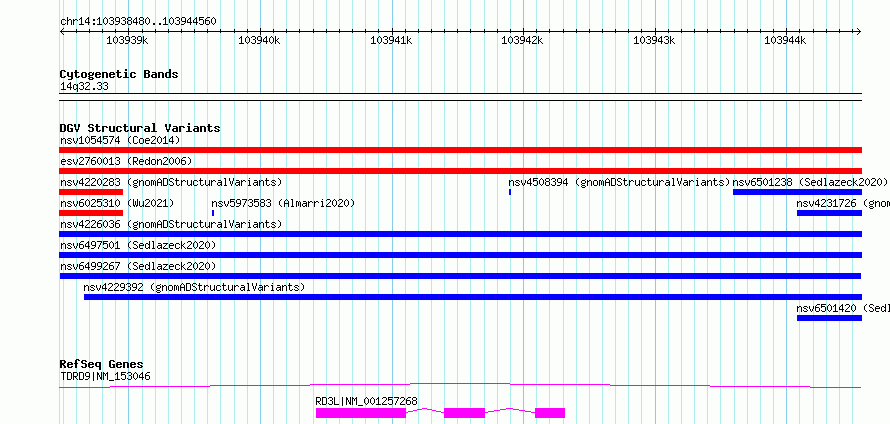Open variant nsv6501238 (Sedlazeck2020) label
The width and height of the screenshot is (890, 424).
point(809,183)
